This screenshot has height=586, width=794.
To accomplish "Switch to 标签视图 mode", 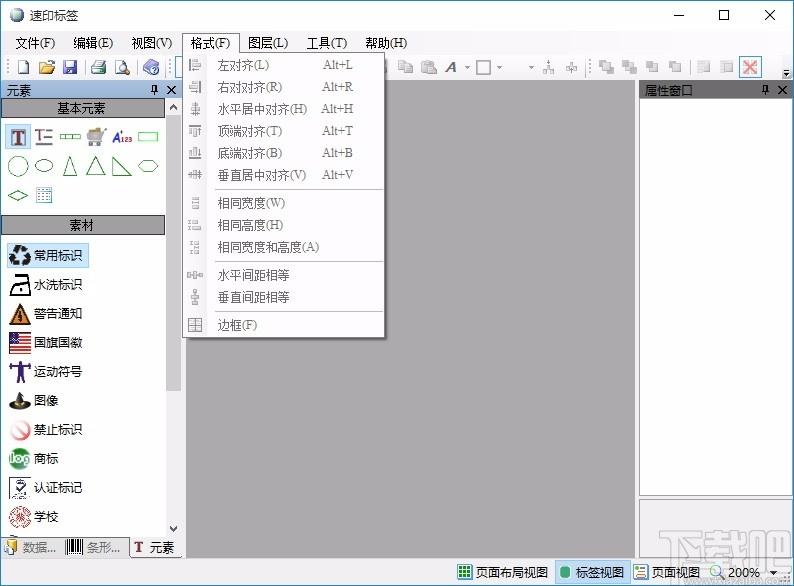I will [x=592, y=572].
